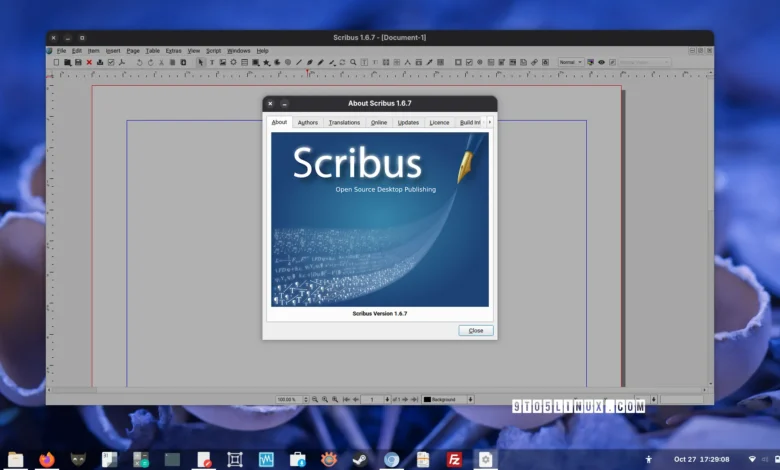
Task: Click the Redo arrow icon
Action: 150,62
